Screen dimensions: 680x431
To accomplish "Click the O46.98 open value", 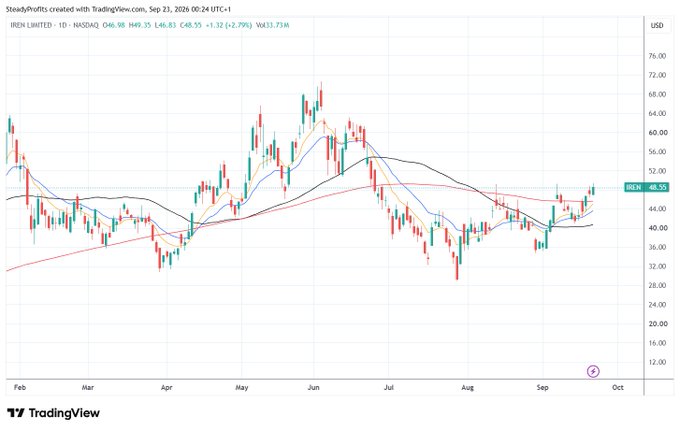I will coord(114,26).
